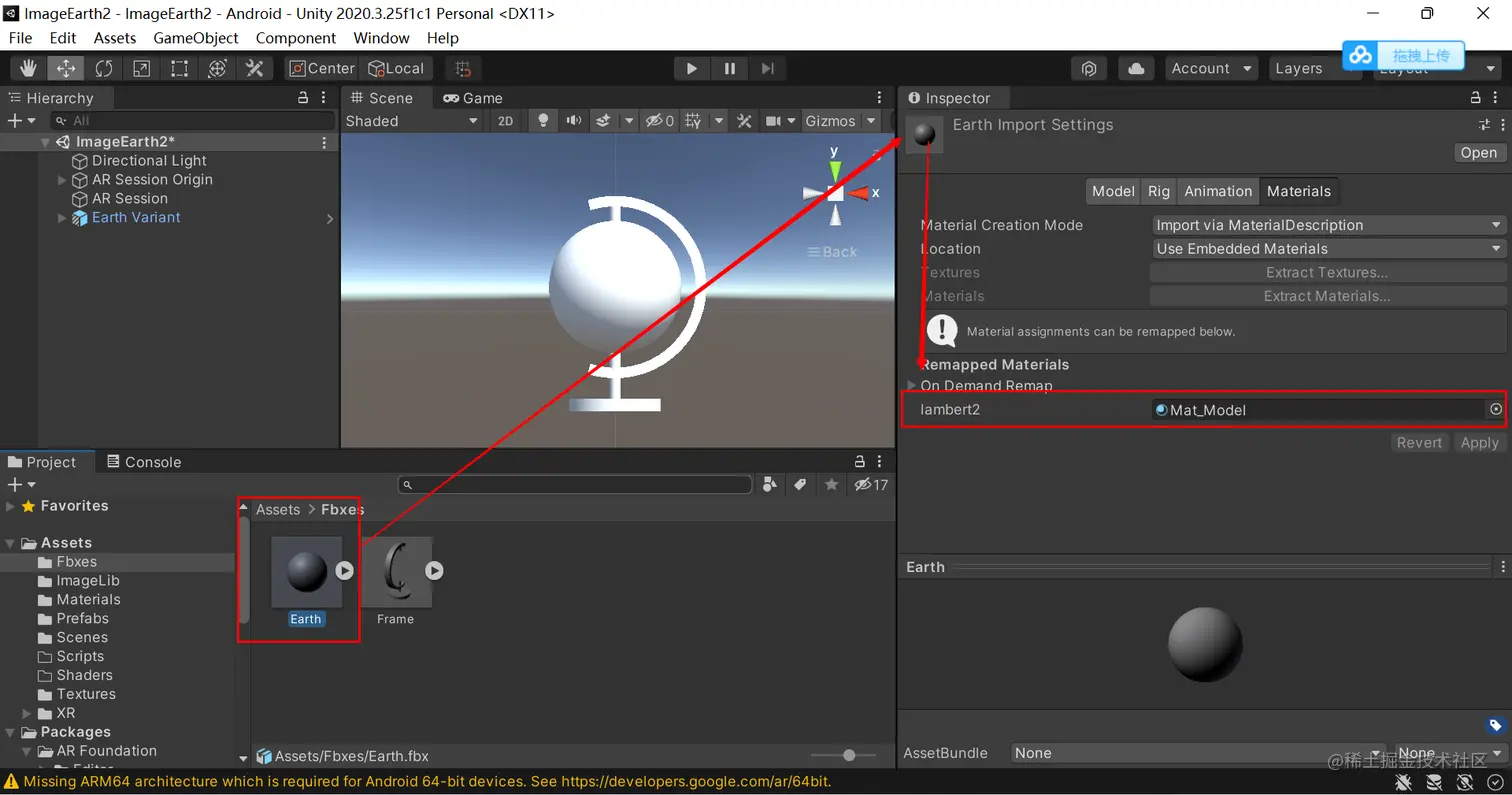
Task: Open Material Creation Mode dropdown
Action: coord(1328,225)
